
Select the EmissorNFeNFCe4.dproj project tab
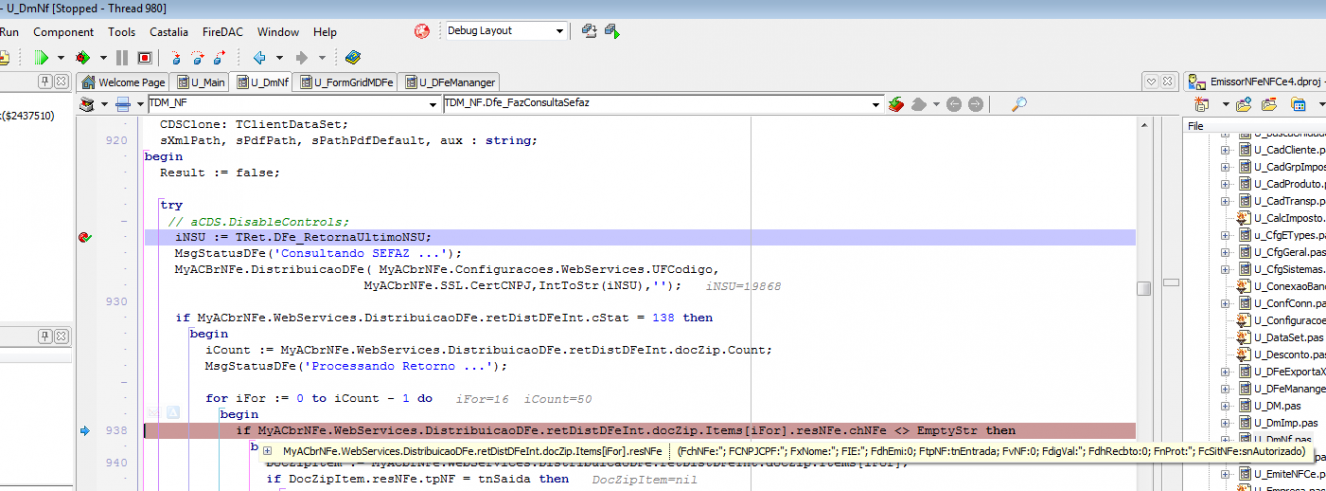pos(1258,82)
